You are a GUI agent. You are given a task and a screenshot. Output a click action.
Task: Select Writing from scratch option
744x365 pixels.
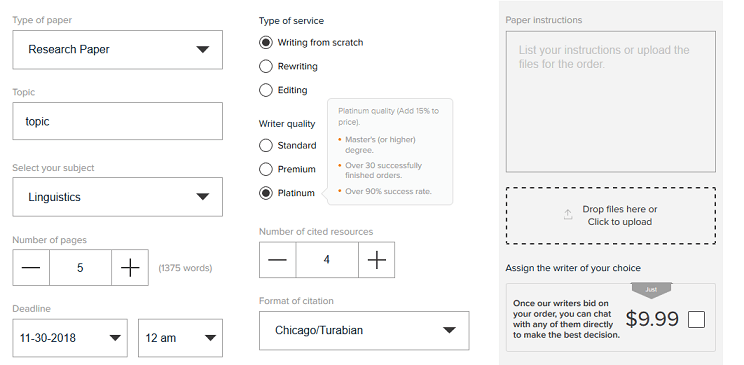point(266,42)
